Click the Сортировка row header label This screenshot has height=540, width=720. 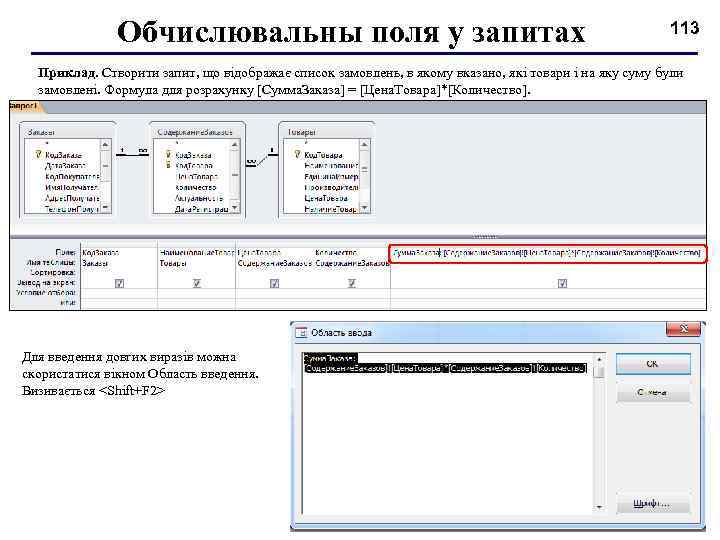(x=52, y=272)
